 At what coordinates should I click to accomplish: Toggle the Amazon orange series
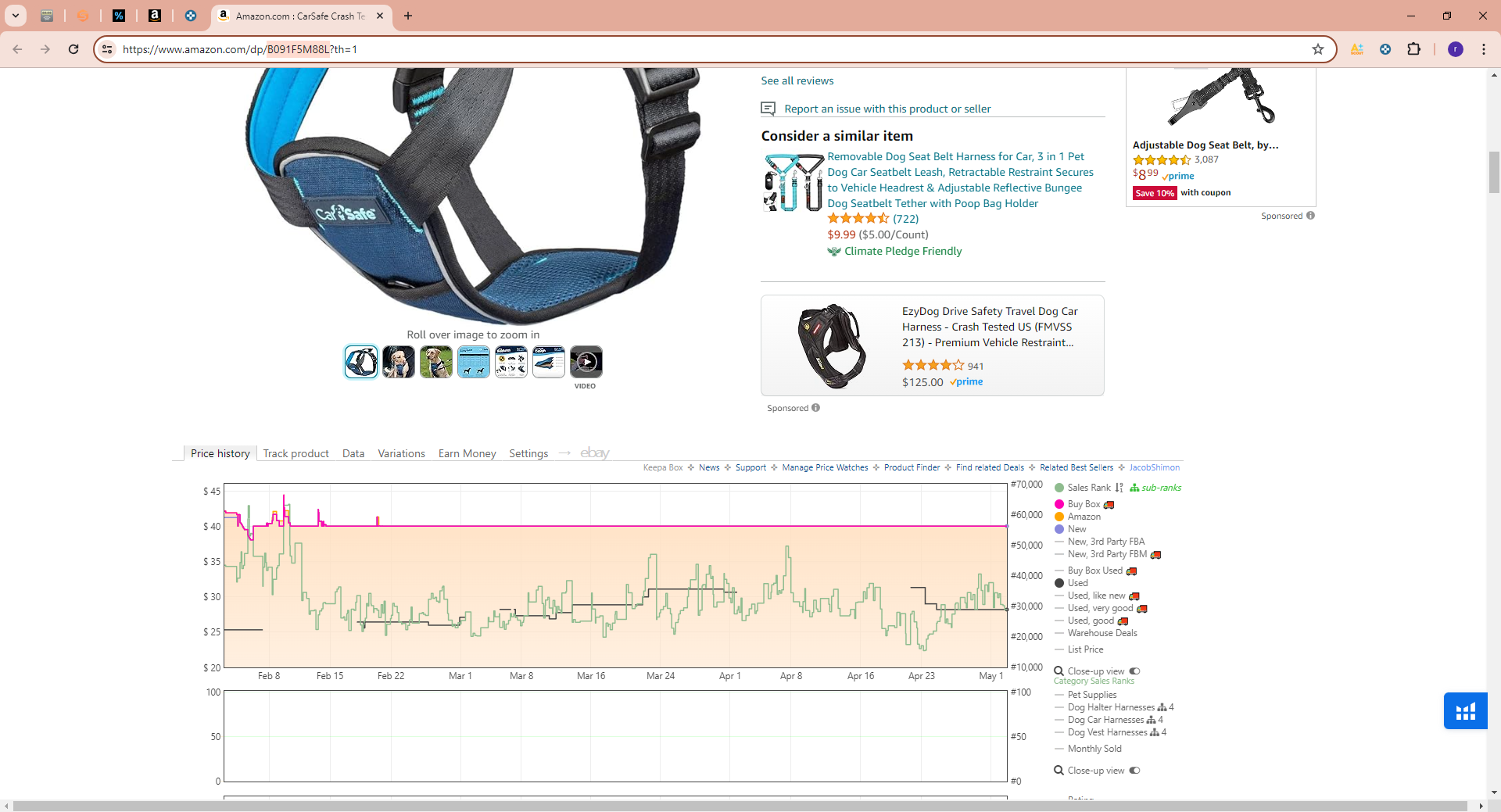[x=1077, y=517]
